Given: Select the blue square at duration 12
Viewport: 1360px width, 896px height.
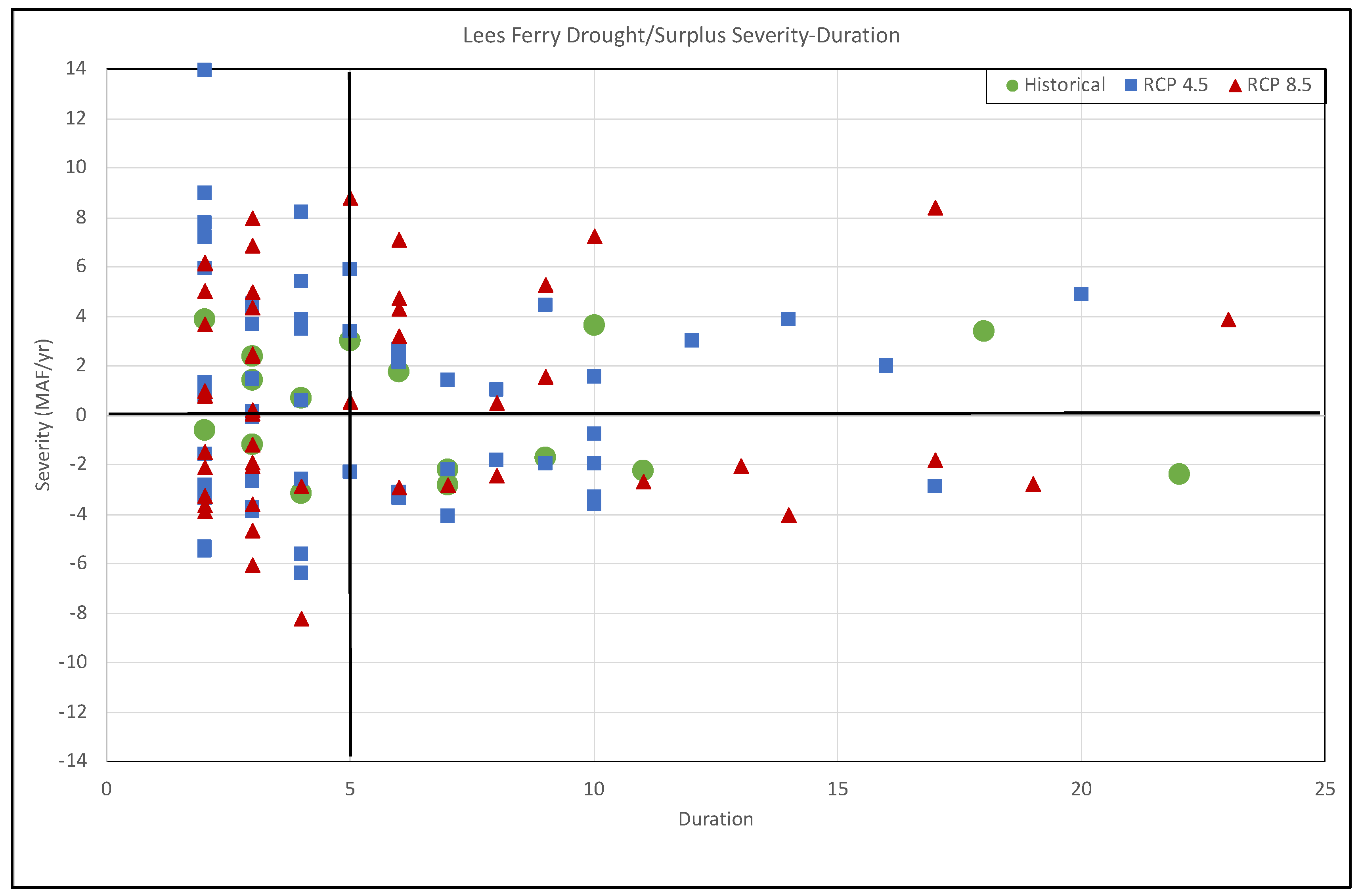Looking at the screenshot, I should click(x=691, y=340).
